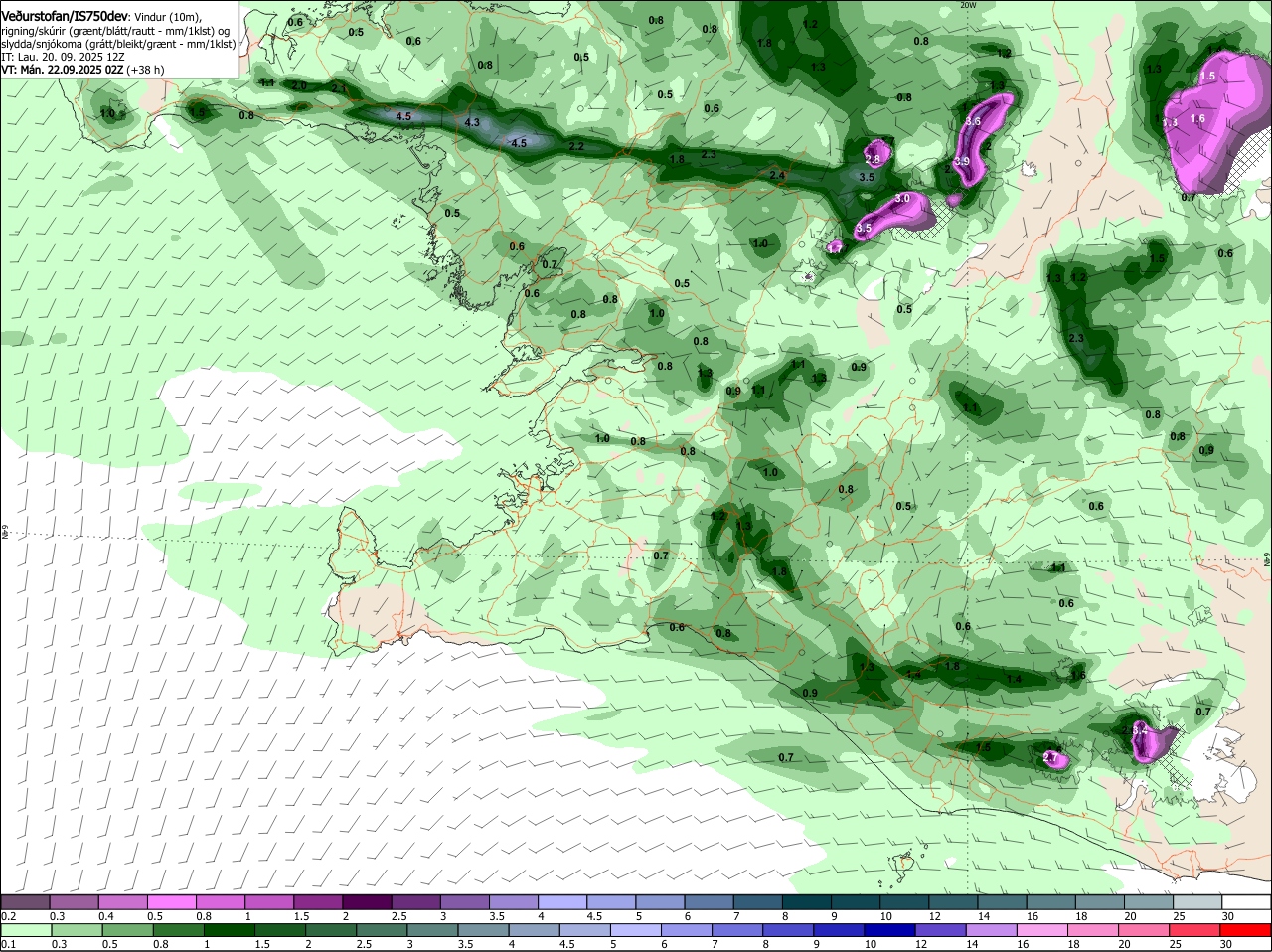Click the 3.0 value in the pink snow area
1272x952 pixels.
(x=902, y=199)
